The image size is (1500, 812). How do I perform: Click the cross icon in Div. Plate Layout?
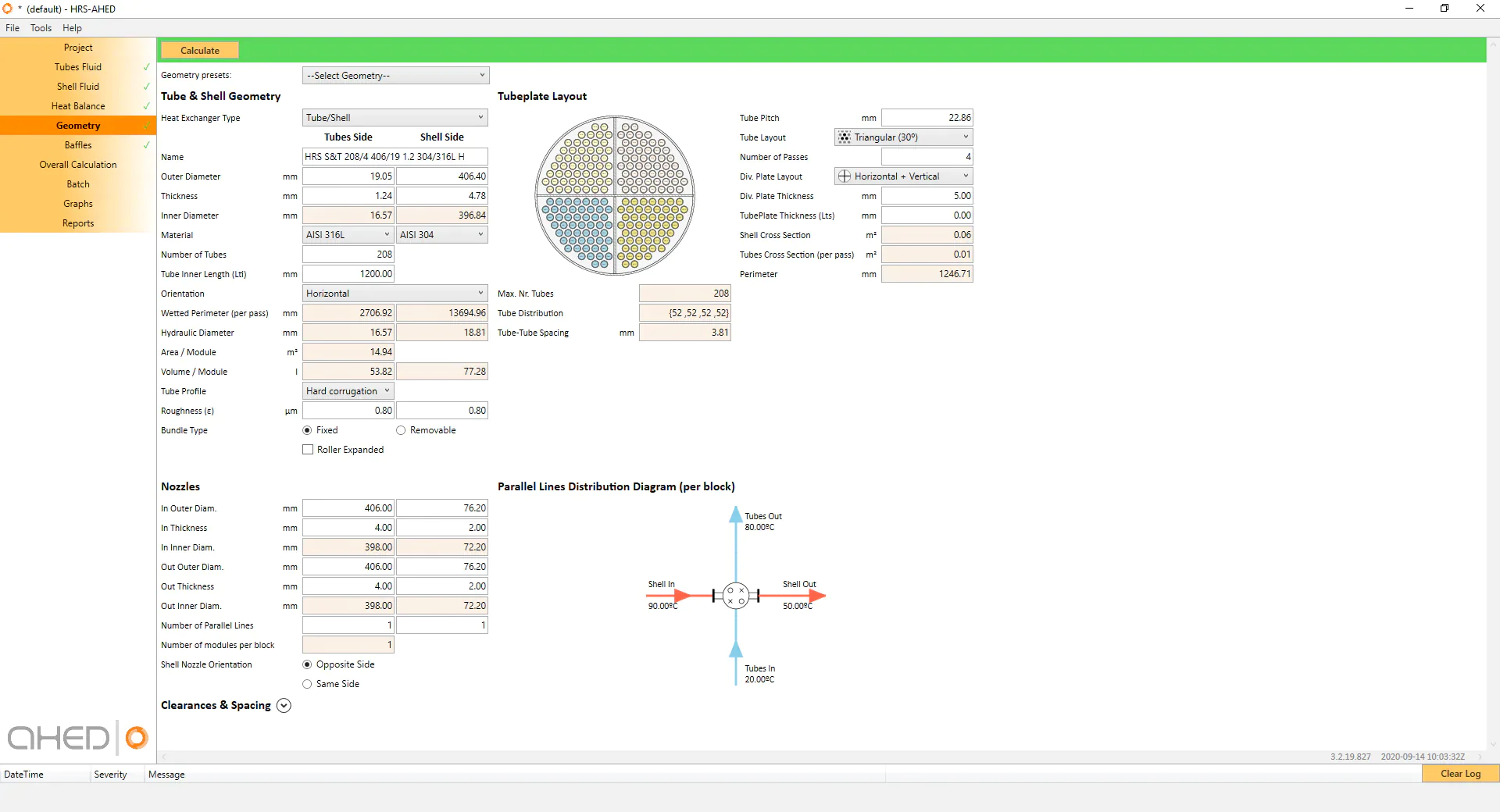coord(845,176)
